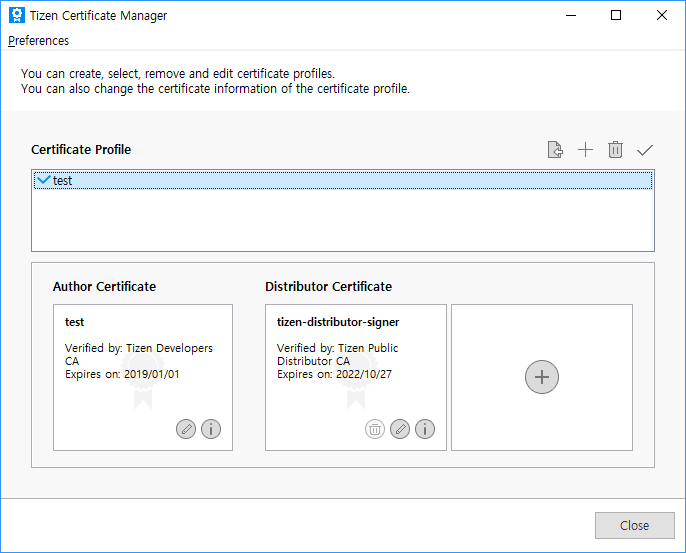Image resolution: width=686 pixels, height=553 pixels.
Task: Import a certificate profile
Action: tap(555, 150)
